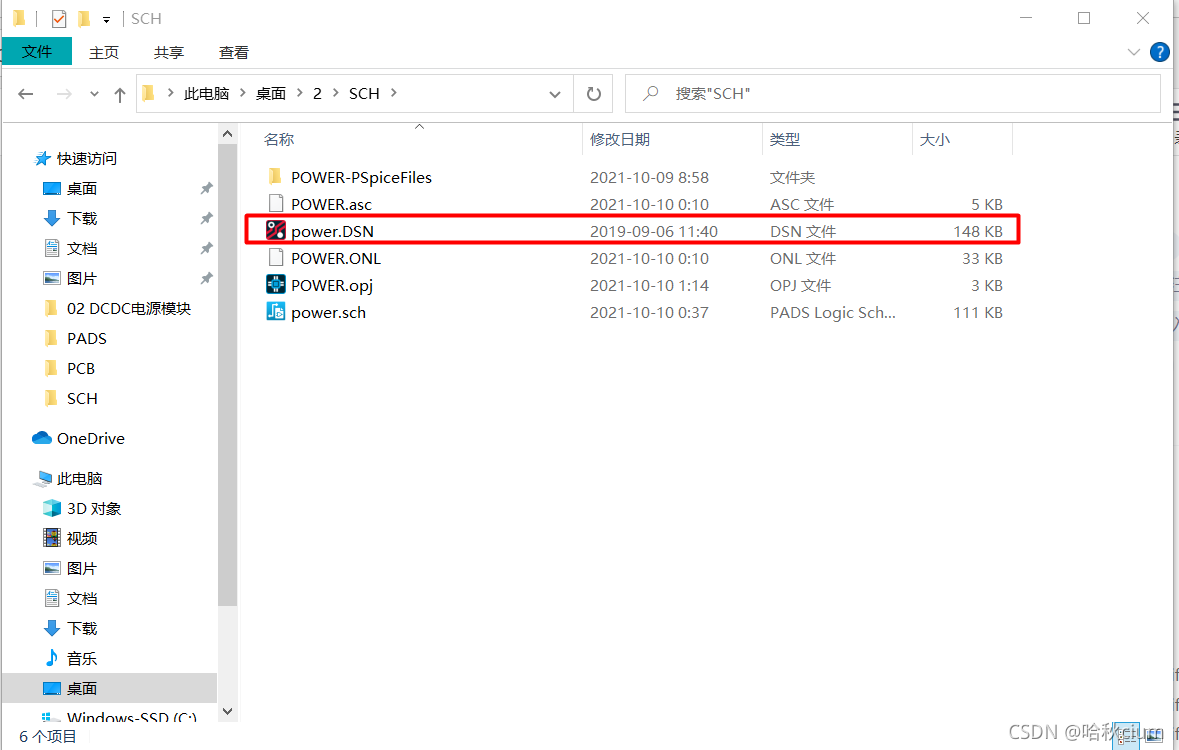Open recent locations dropdown arrow
Screen dimensions: 1179x750
(94, 94)
